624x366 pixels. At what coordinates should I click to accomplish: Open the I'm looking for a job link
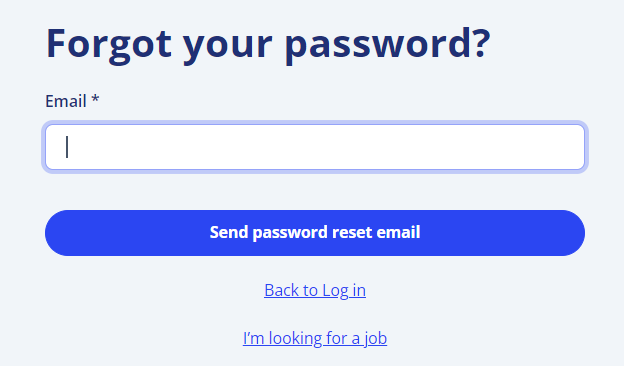[315, 339]
